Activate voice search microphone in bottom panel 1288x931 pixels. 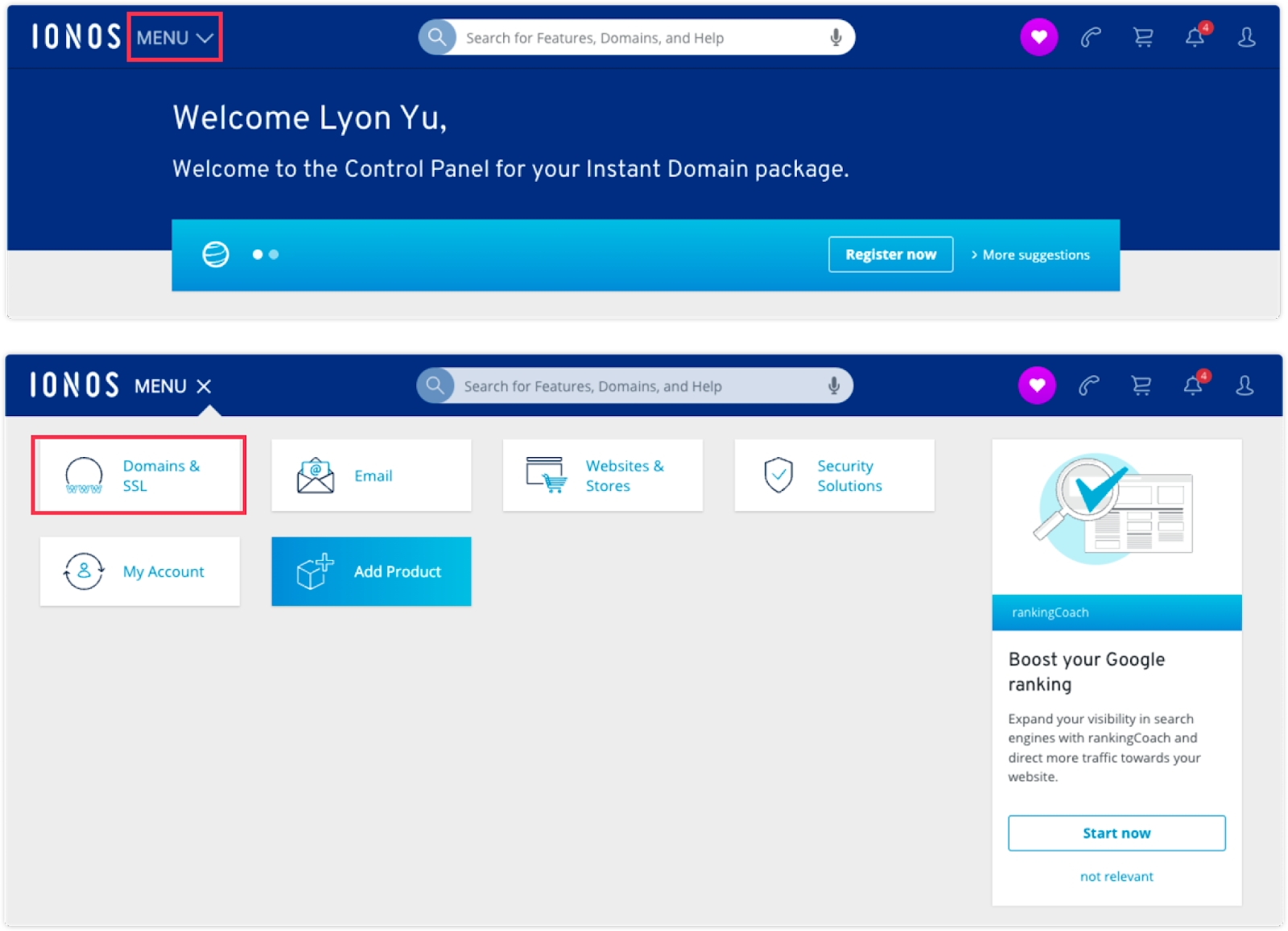(x=835, y=385)
